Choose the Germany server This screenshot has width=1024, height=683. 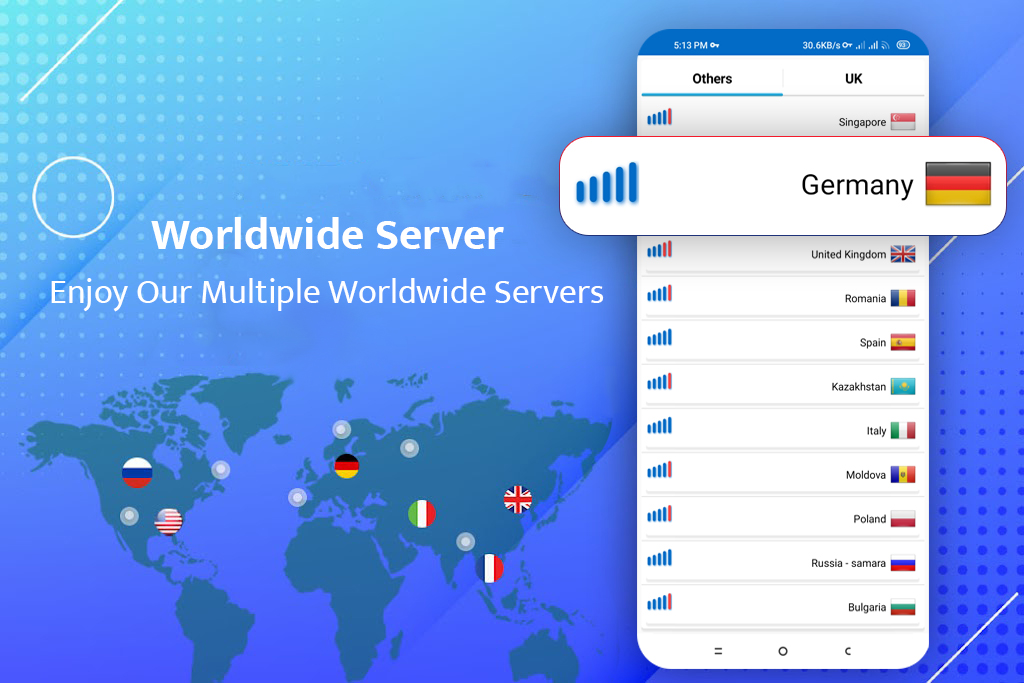tap(782, 185)
